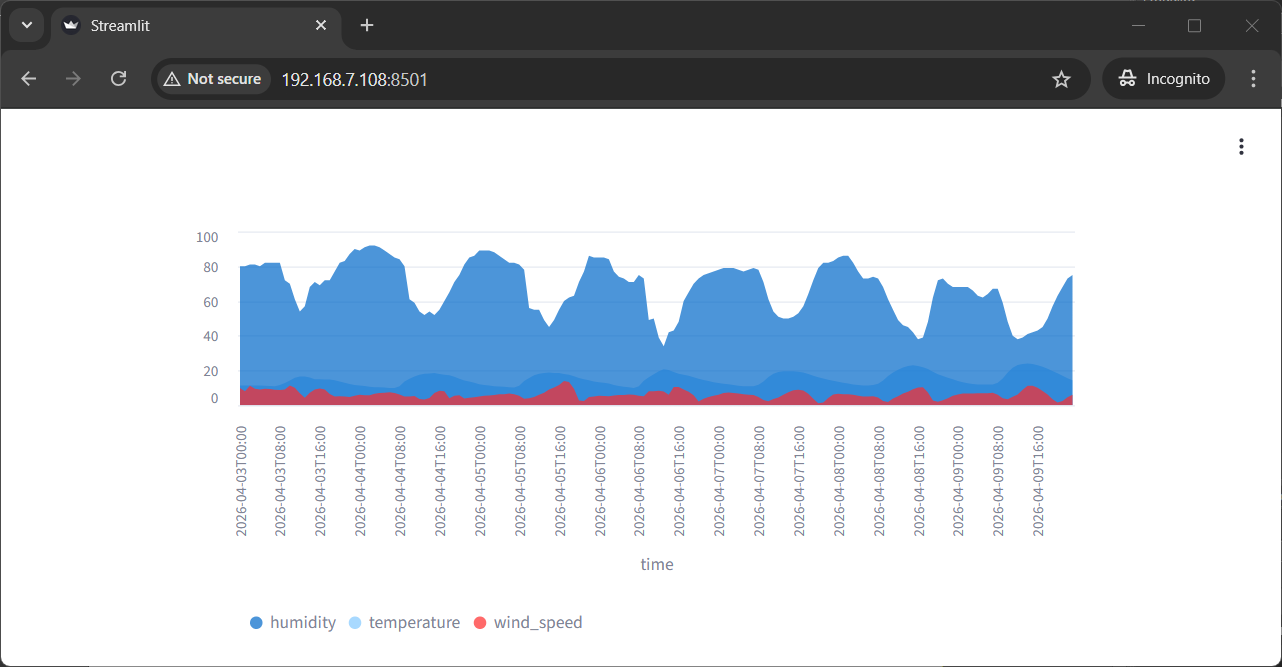Image resolution: width=1282 pixels, height=667 pixels.
Task: Click the Streamlit favicon on the tab
Action: pyautogui.click(x=70, y=25)
